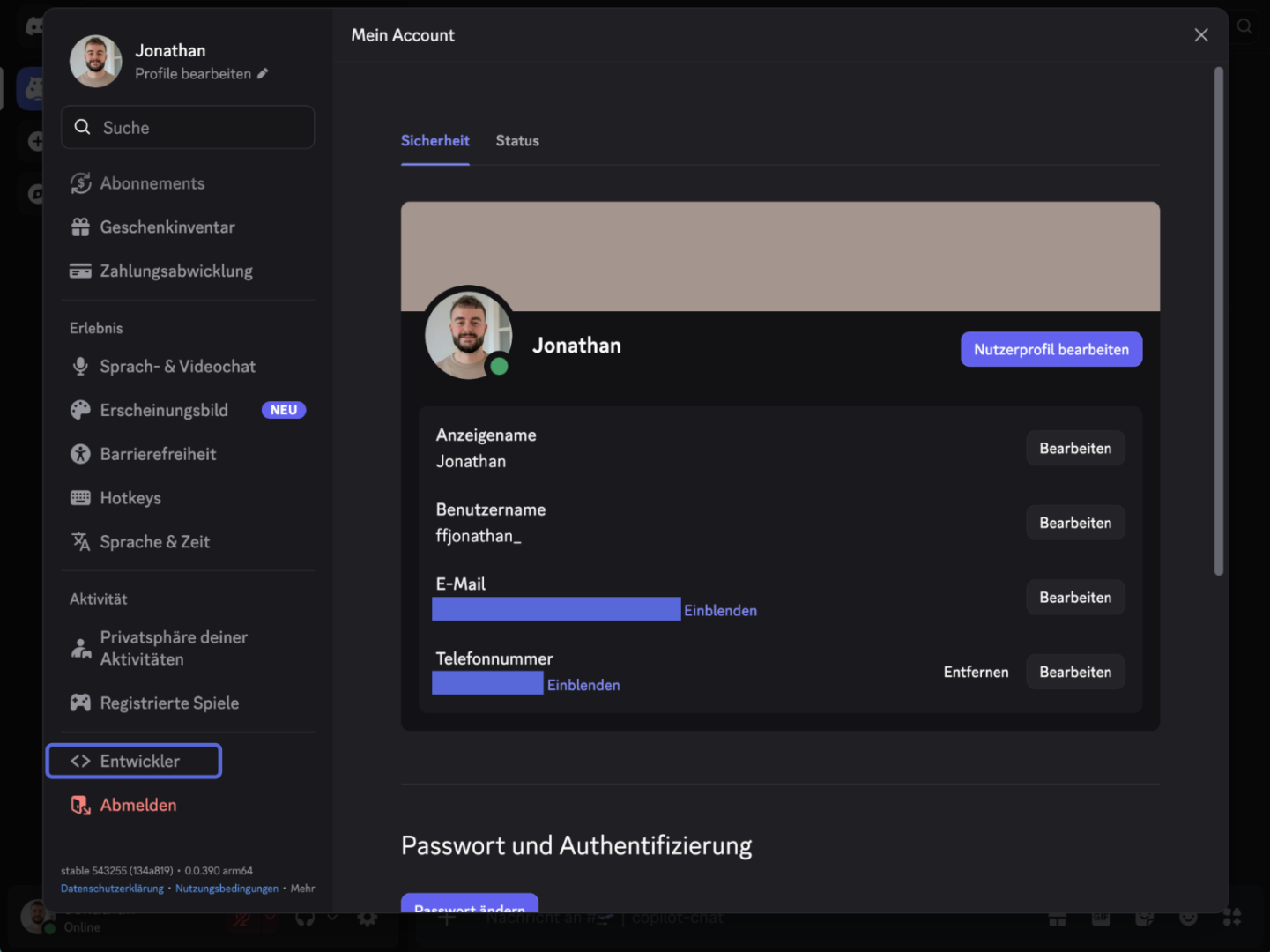Viewport: 1270px width, 952px height.
Task: Show the hidden E-Mail with Einblenden
Action: click(720, 611)
